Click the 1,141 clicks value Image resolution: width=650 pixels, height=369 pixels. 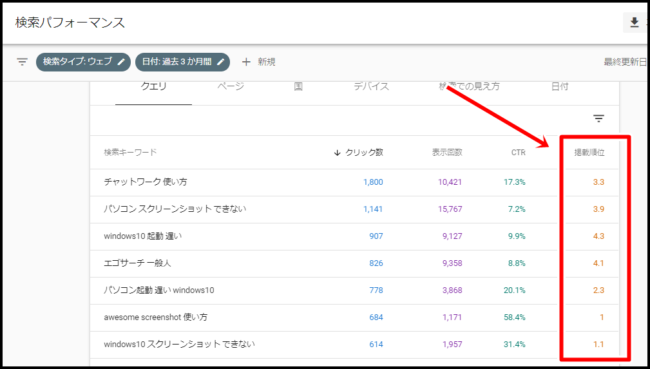(373, 209)
